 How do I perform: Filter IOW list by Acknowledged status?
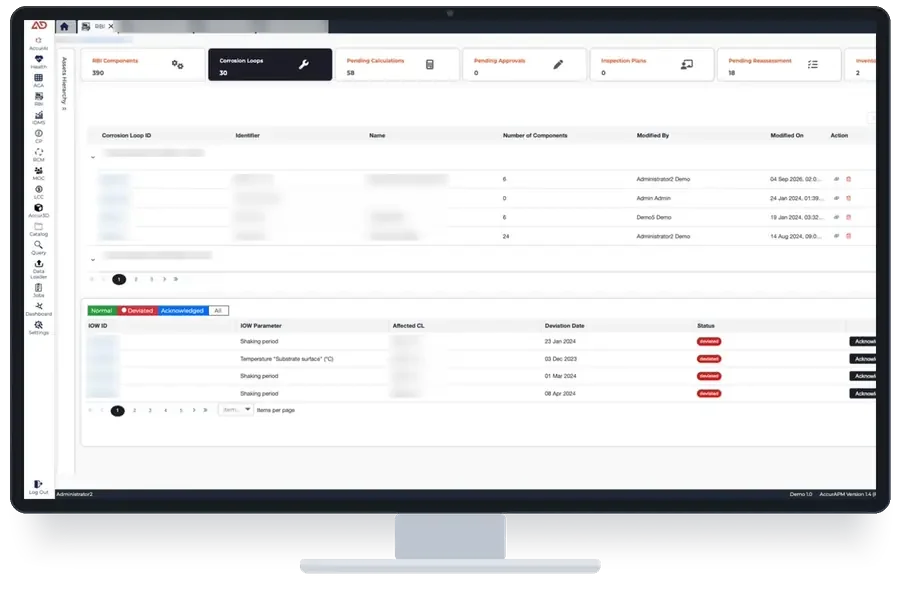click(182, 310)
